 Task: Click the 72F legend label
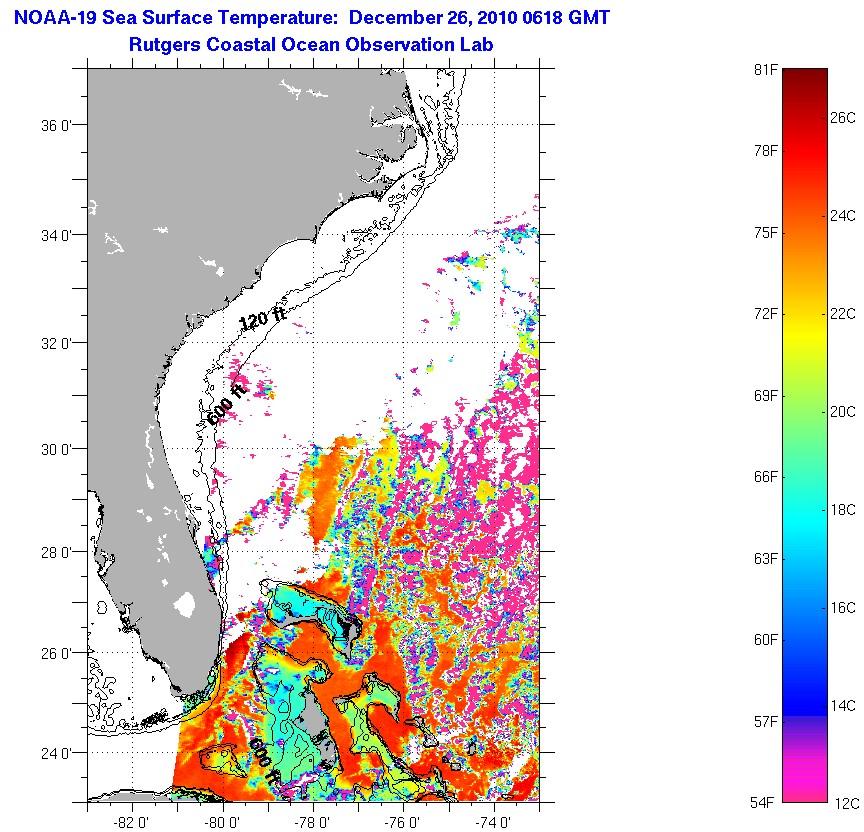tap(766, 314)
